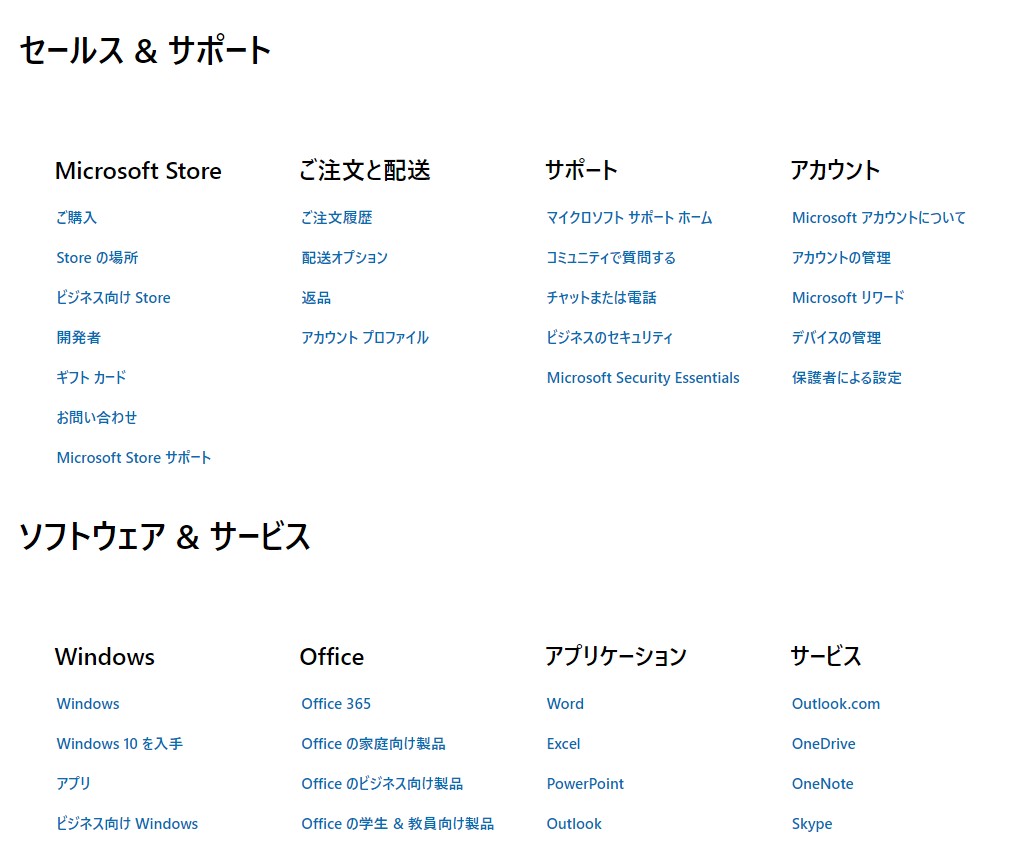Open マイクロソフト サポート ホーム link
The width and height of the screenshot is (1015, 855).
[x=629, y=217]
